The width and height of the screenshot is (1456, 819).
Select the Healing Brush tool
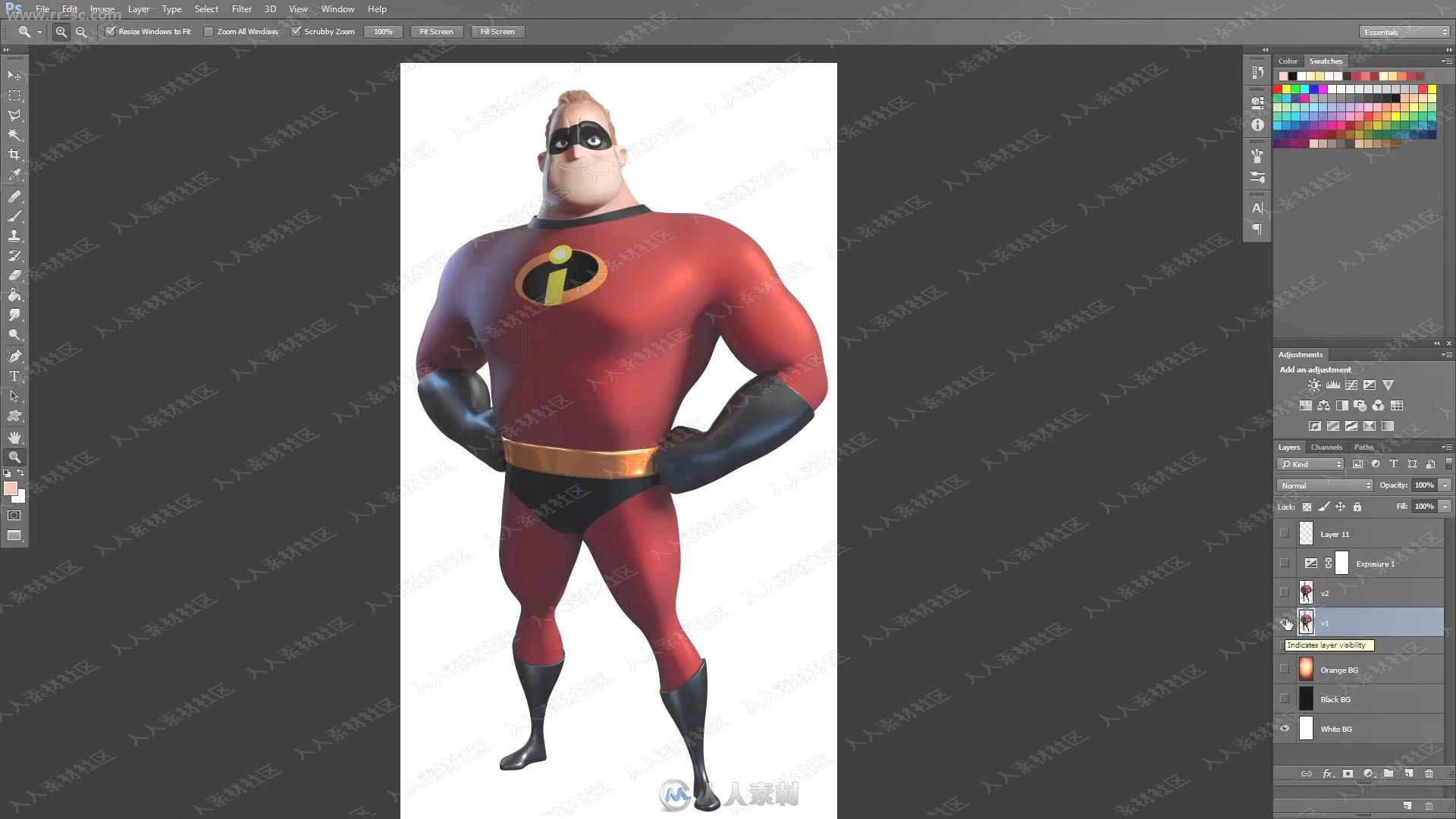click(x=14, y=196)
